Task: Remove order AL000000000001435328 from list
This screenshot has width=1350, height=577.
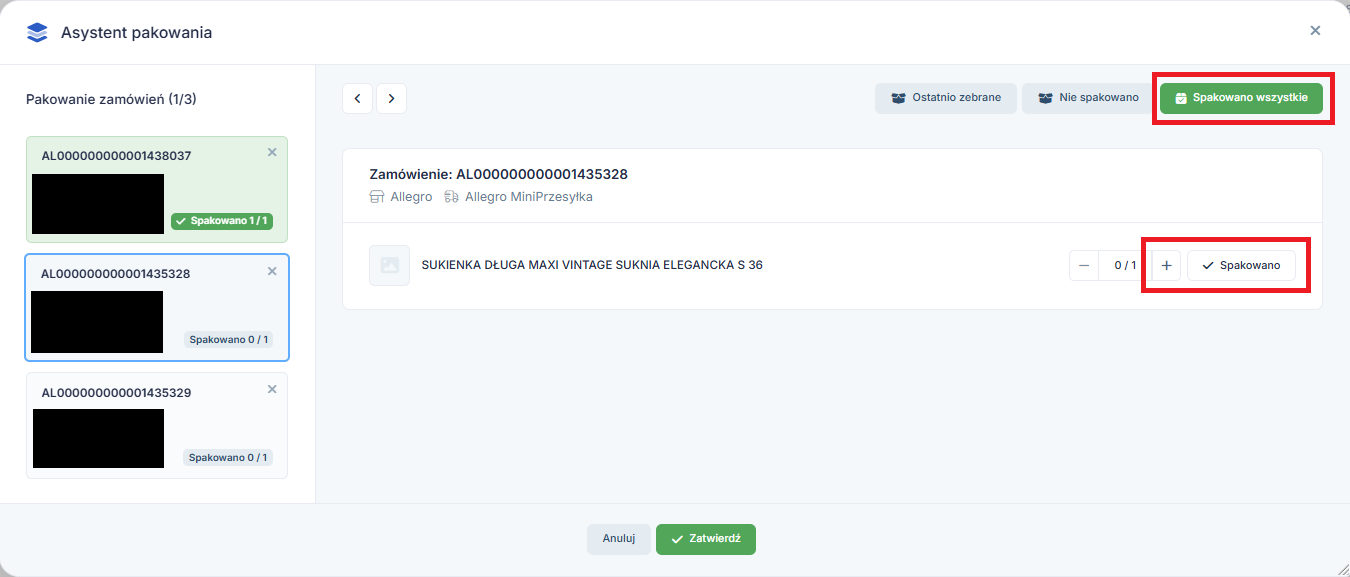Action: tap(272, 271)
